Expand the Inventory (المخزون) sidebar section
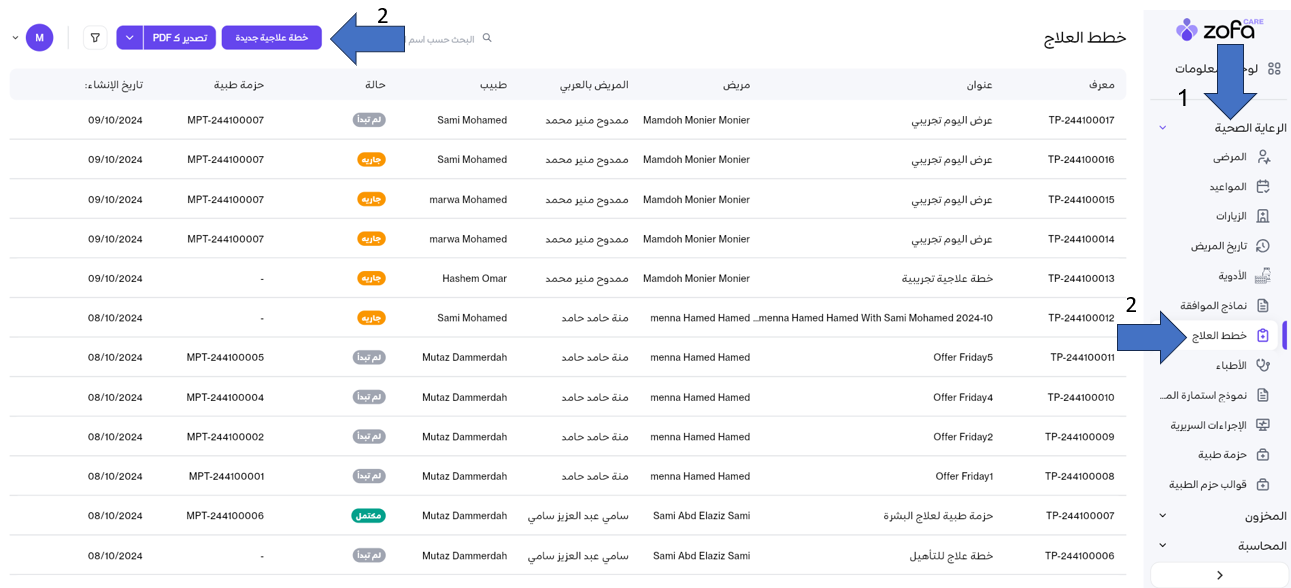Image resolution: width=1291 pixels, height=588 pixels. pyautogui.click(x=1163, y=516)
